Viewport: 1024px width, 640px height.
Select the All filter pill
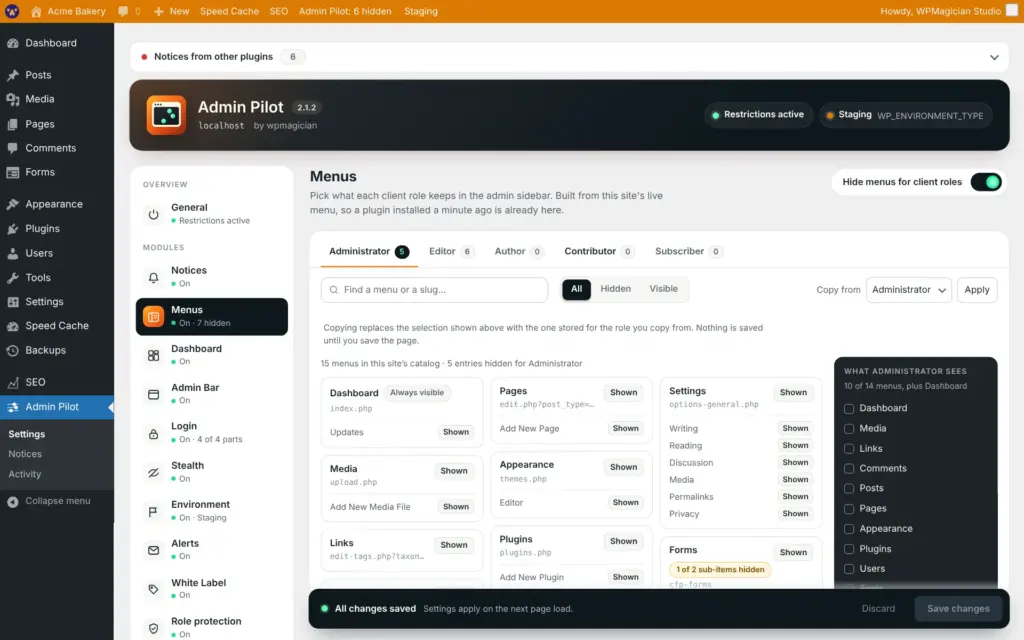[x=576, y=289]
